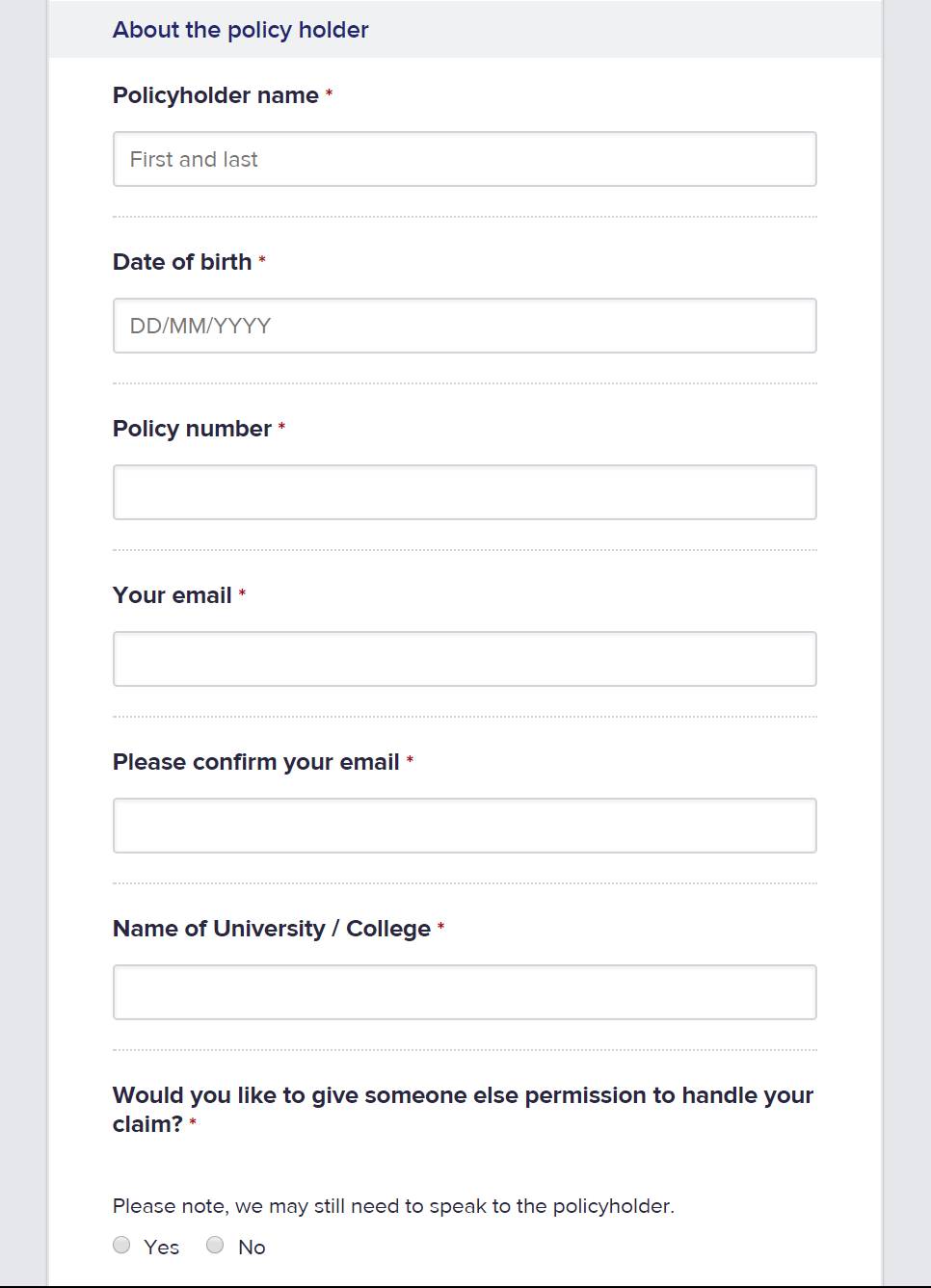Click the 'Please note' policyholder notice text
Viewport: 931px width, 1288px height.
click(393, 1206)
